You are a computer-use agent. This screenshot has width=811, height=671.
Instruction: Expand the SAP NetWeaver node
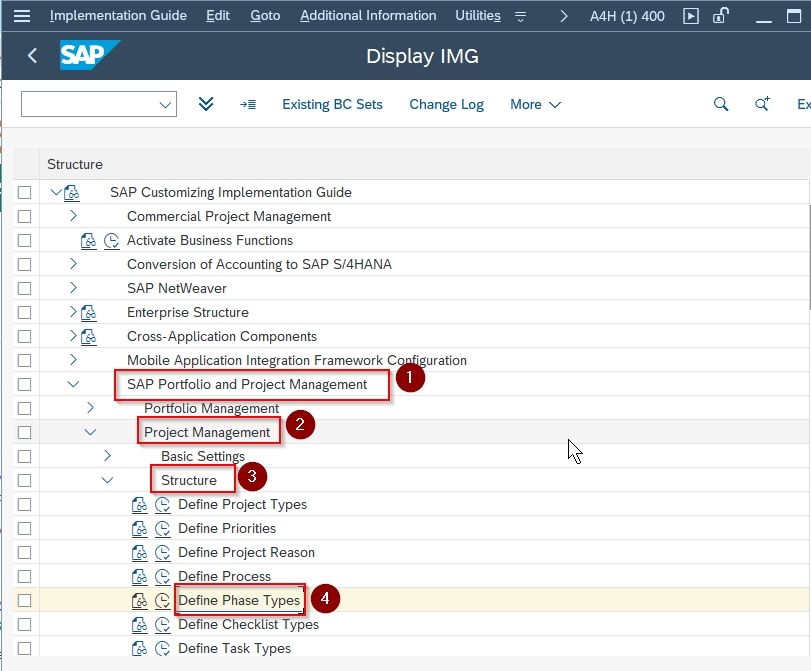73,288
